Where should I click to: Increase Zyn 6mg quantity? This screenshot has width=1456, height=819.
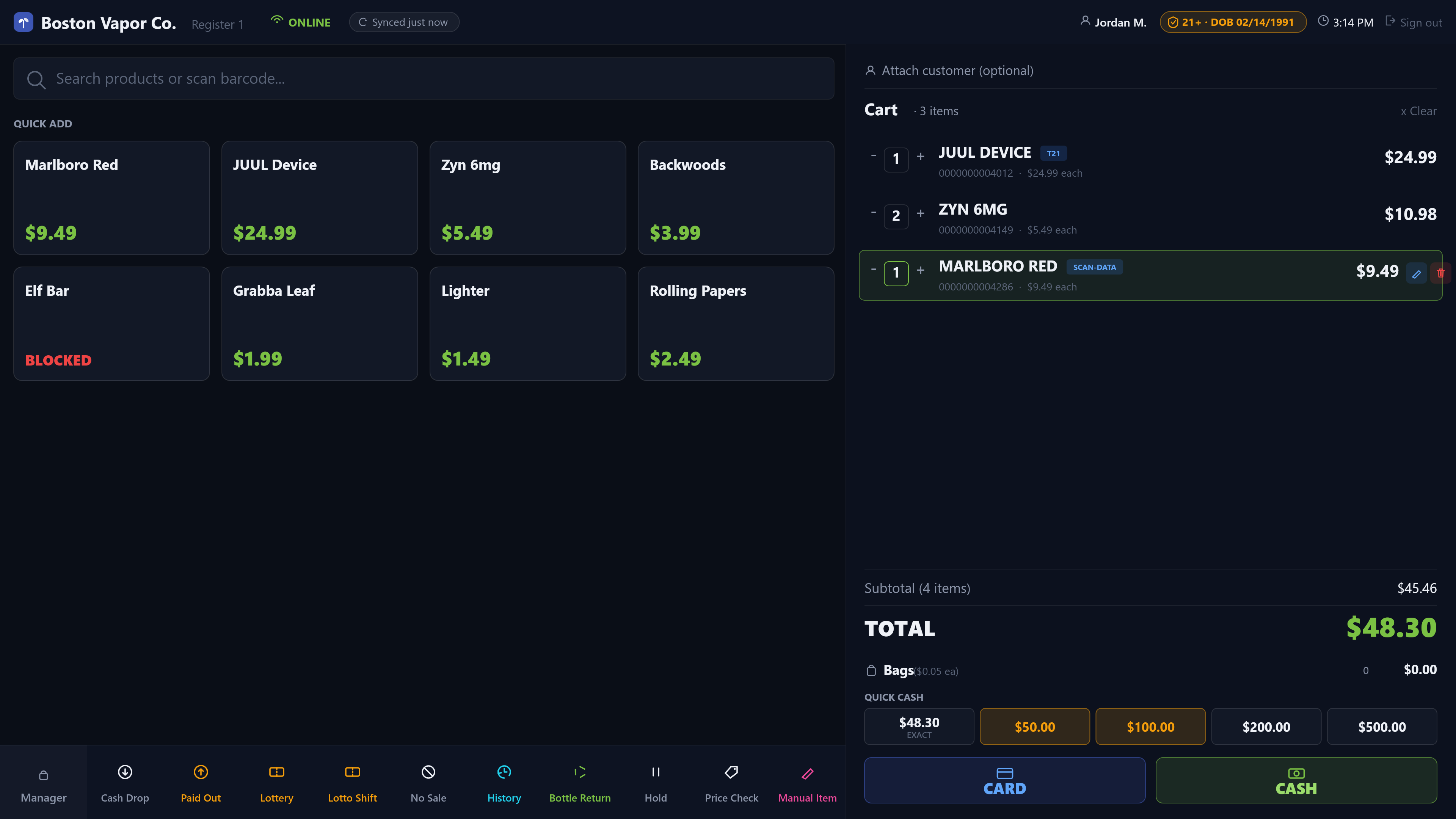[920, 213]
